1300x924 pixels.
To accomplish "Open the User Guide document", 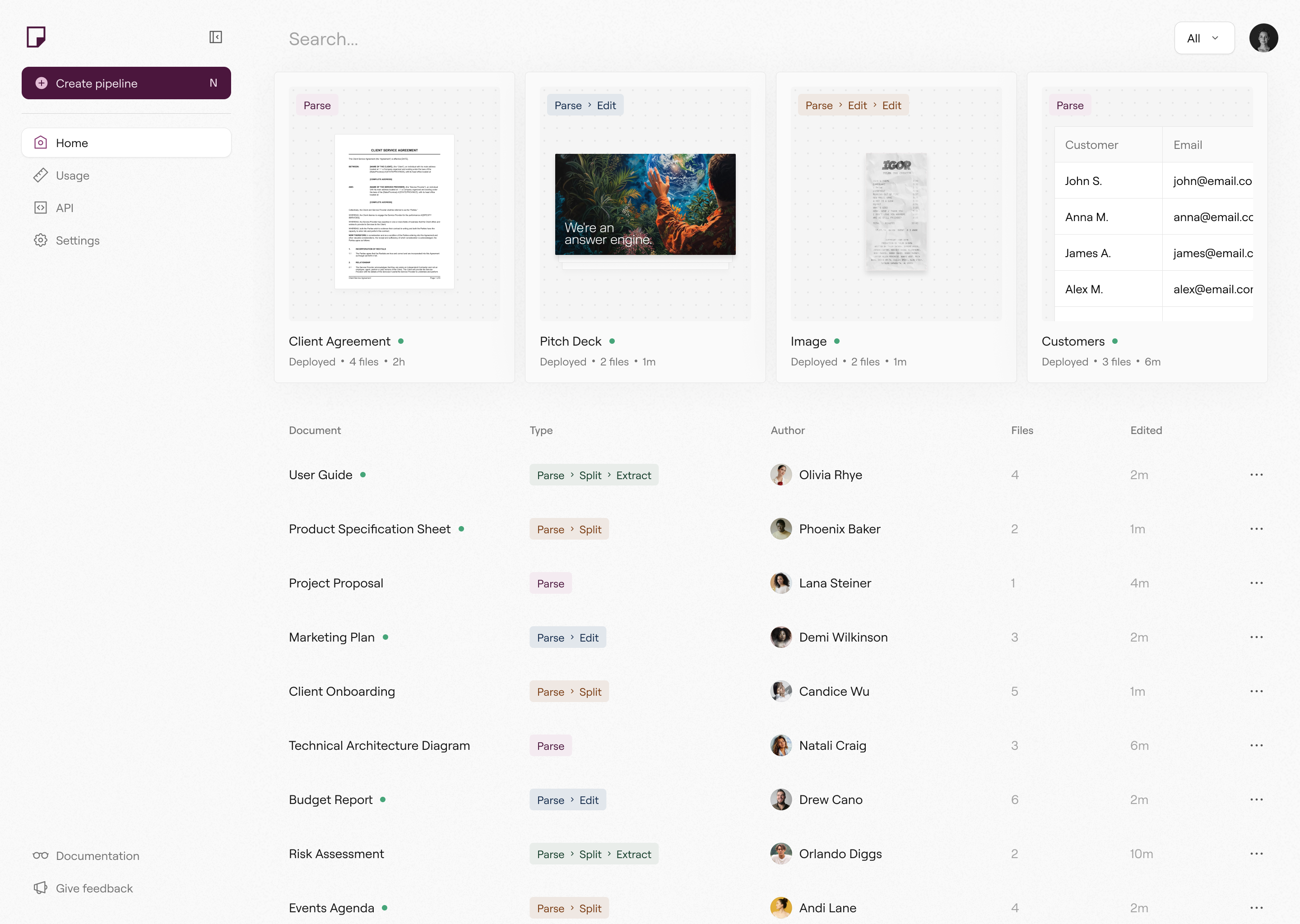I will [320, 475].
